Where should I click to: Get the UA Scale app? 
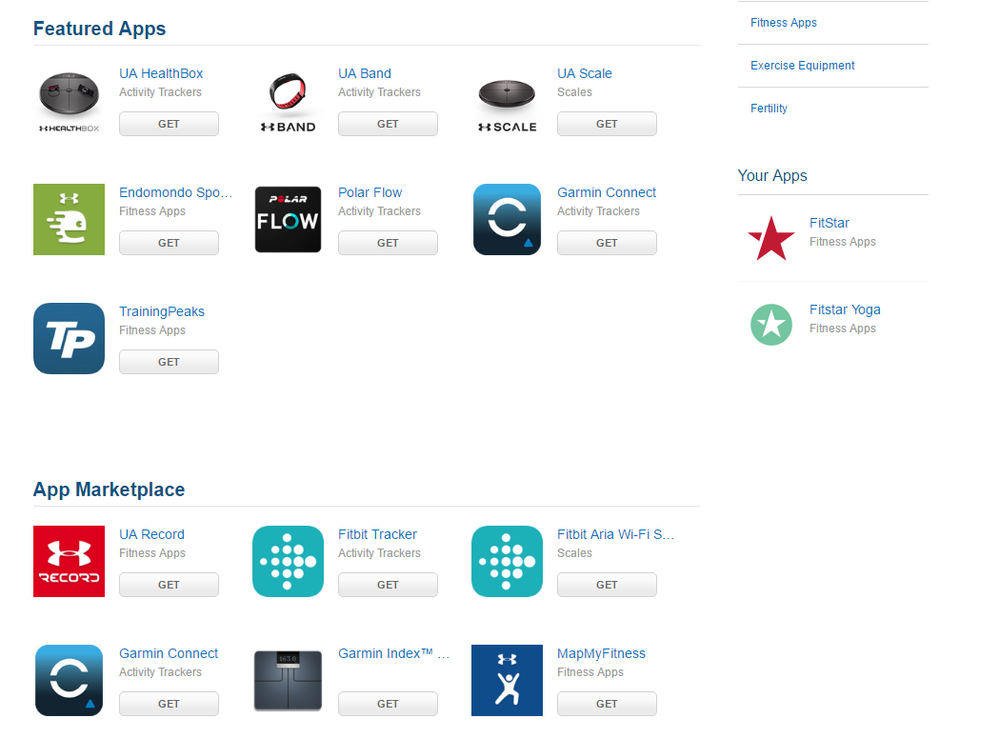(607, 124)
